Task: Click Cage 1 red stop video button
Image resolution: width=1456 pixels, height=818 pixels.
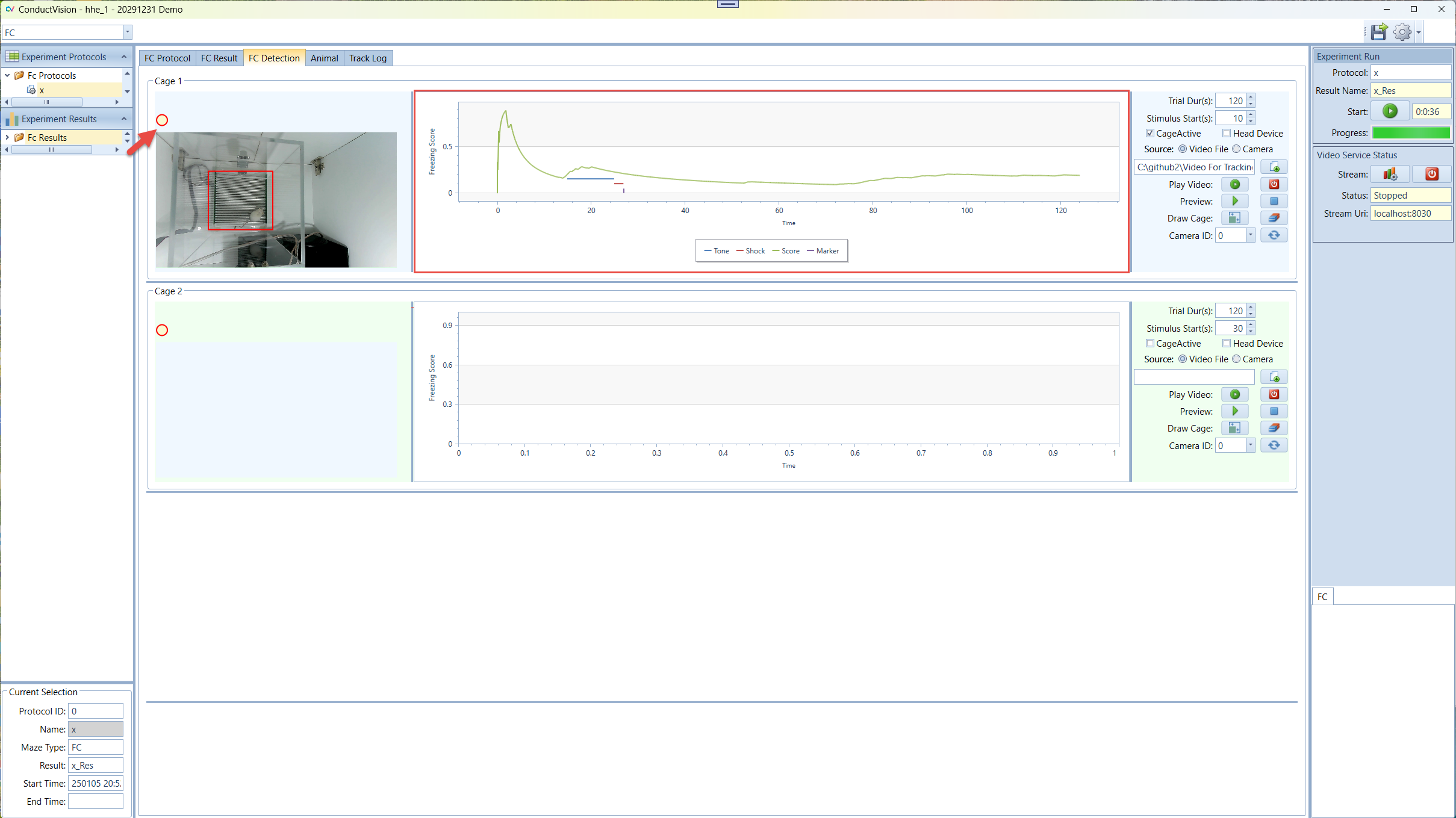Action: point(1274,185)
